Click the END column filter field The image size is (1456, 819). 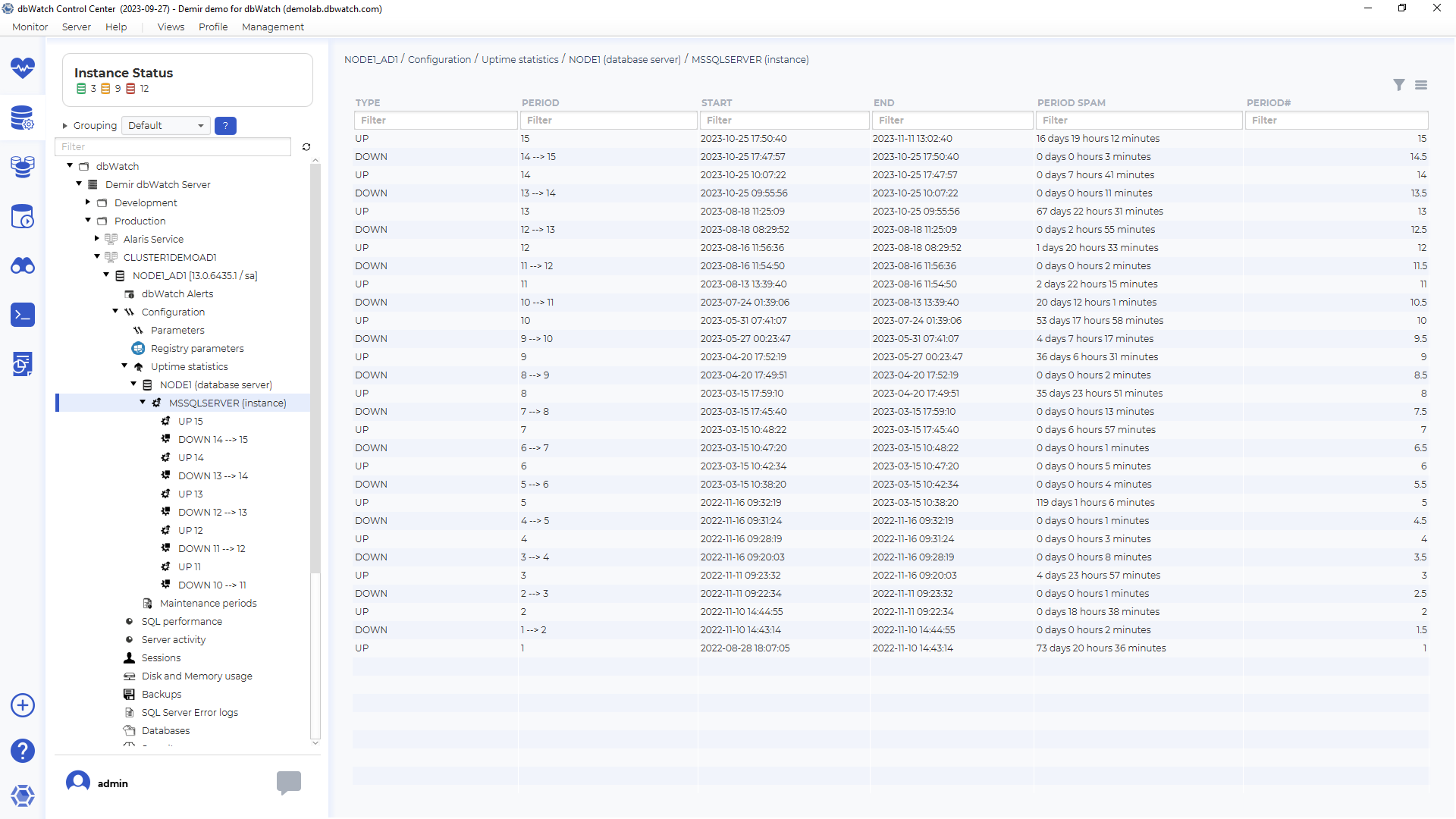pos(952,121)
